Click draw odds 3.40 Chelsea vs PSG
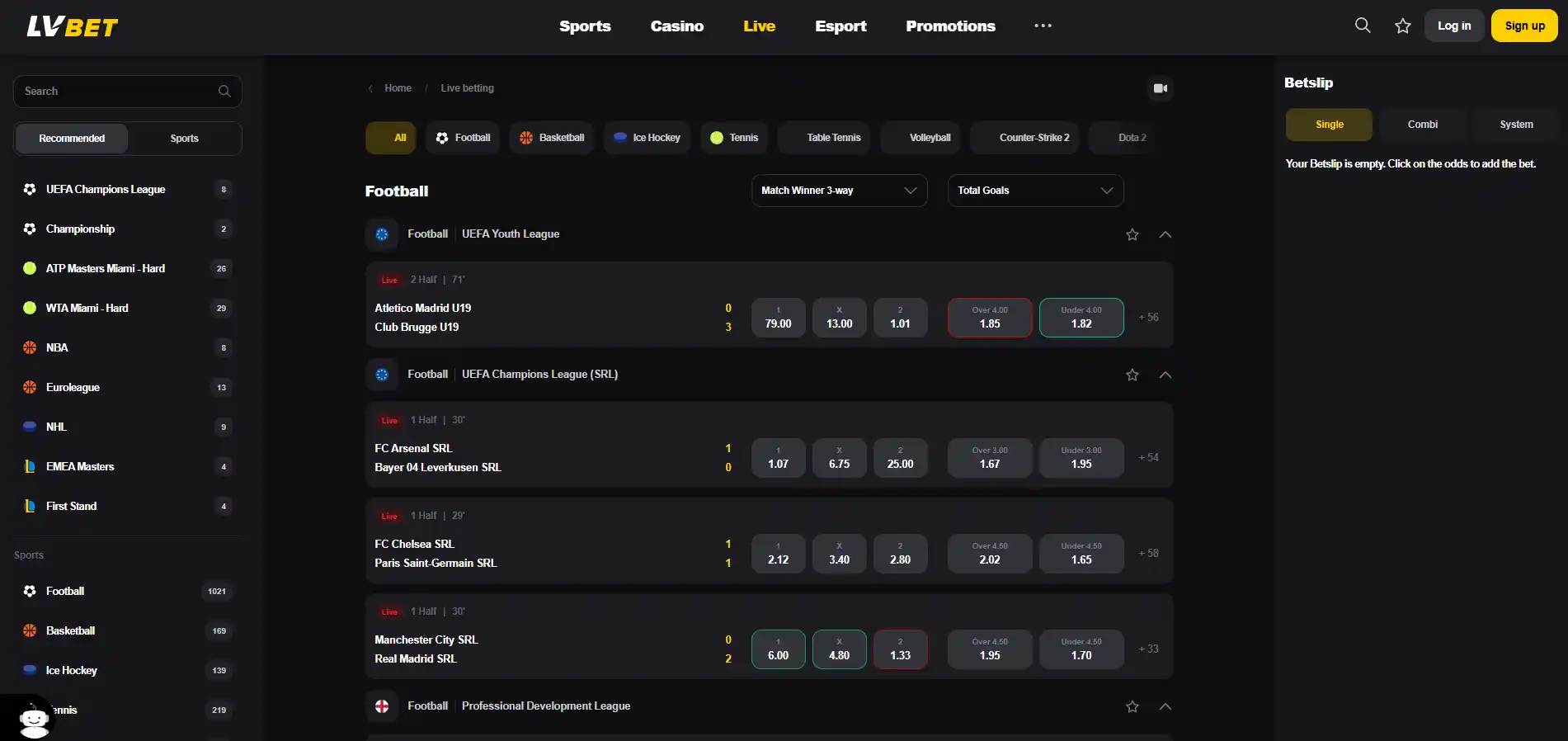 pos(839,554)
